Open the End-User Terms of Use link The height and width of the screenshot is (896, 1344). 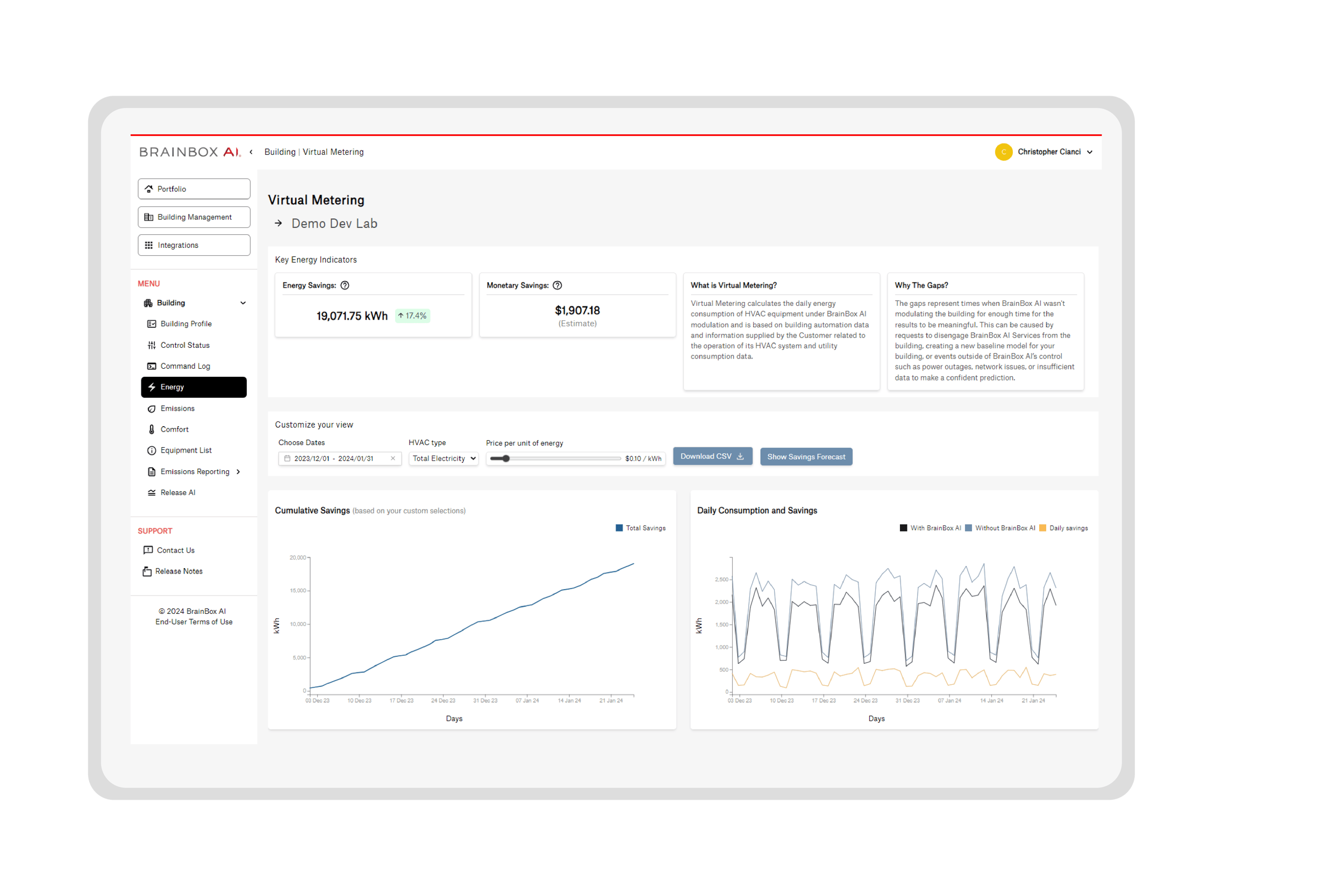pyautogui.click(x=194, y=621)
